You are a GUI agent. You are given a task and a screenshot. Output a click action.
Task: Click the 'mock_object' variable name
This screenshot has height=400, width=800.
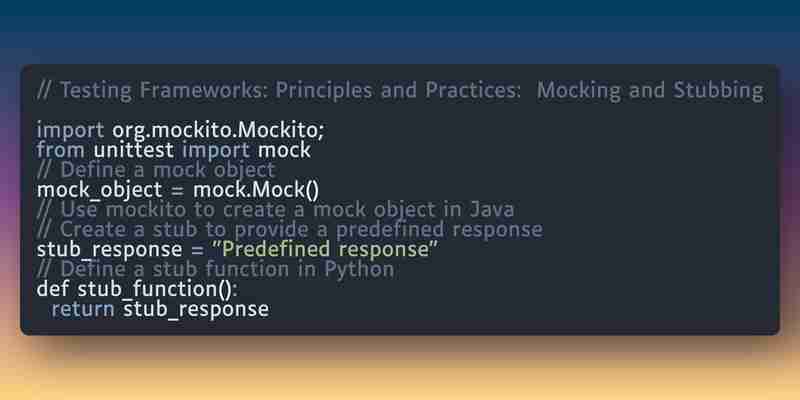coord(99,191)
